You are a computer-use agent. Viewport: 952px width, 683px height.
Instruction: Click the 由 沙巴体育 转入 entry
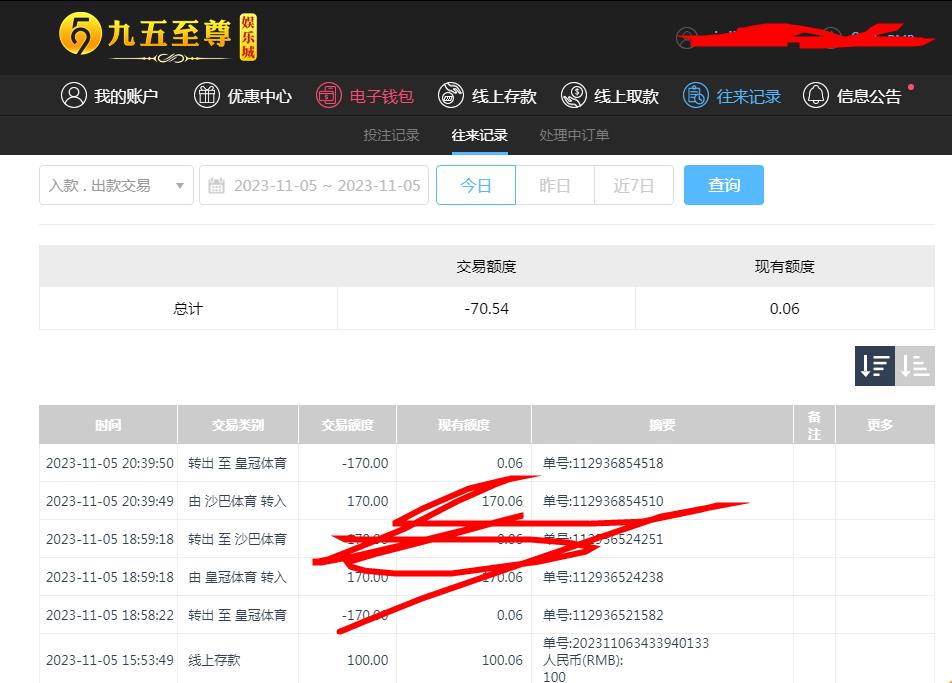[237, 501]
